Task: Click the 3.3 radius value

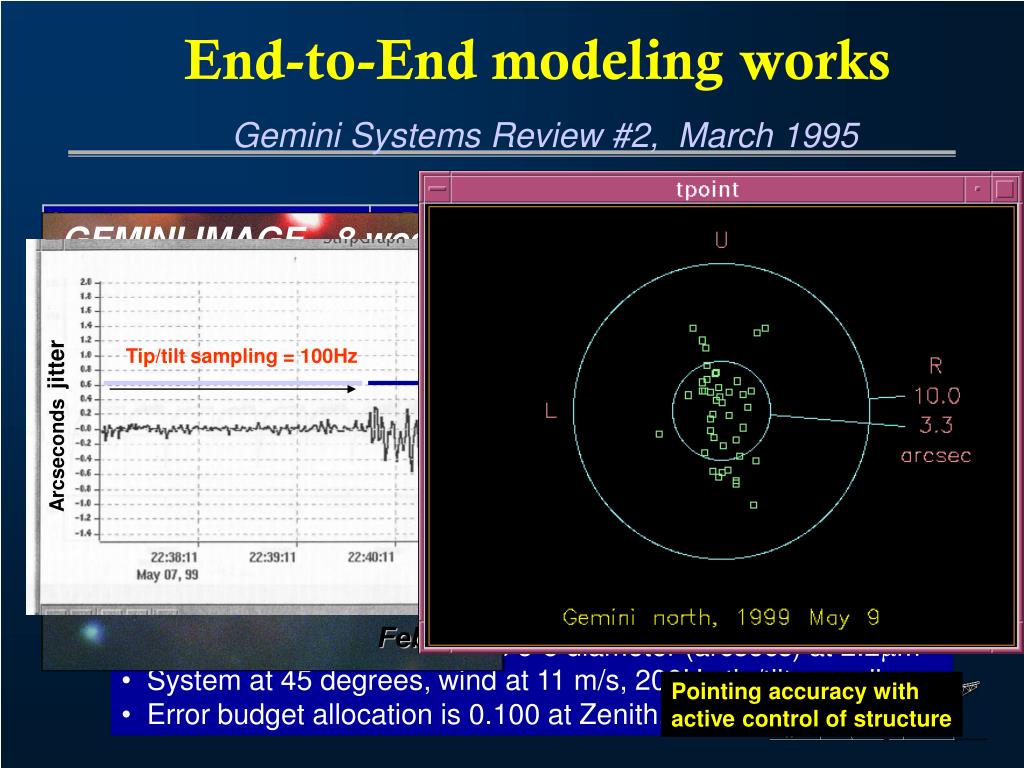Action: 936,425
